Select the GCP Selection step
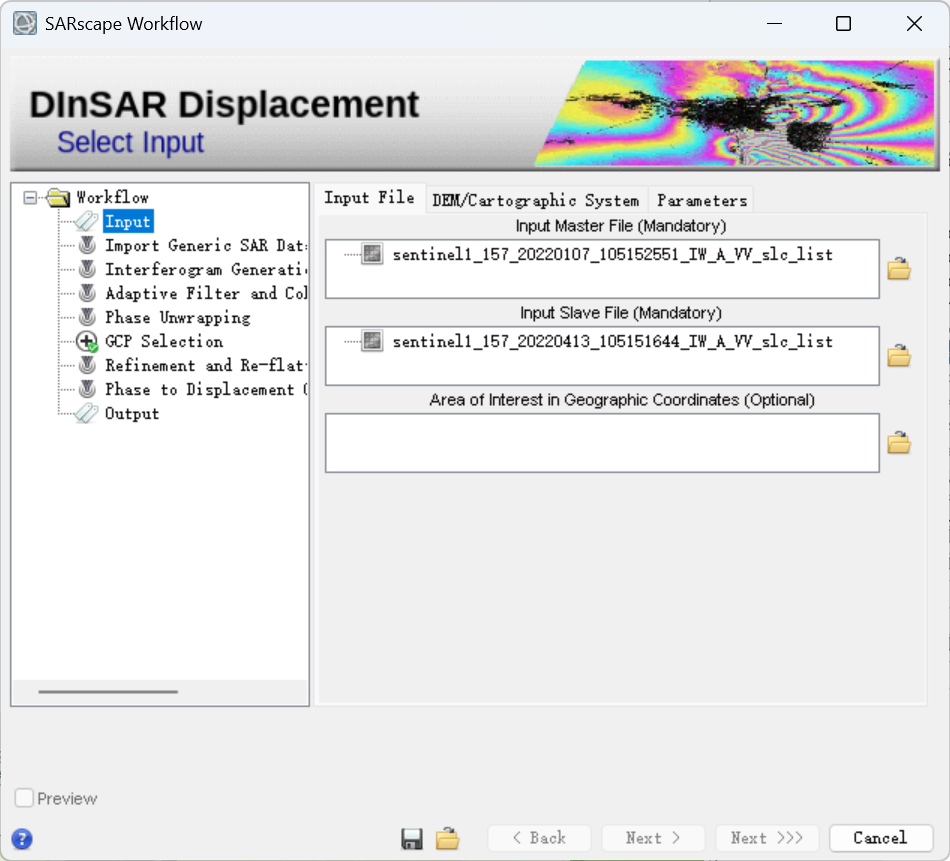The width and height of the screenshot is (950, 861). pos(164,341)
